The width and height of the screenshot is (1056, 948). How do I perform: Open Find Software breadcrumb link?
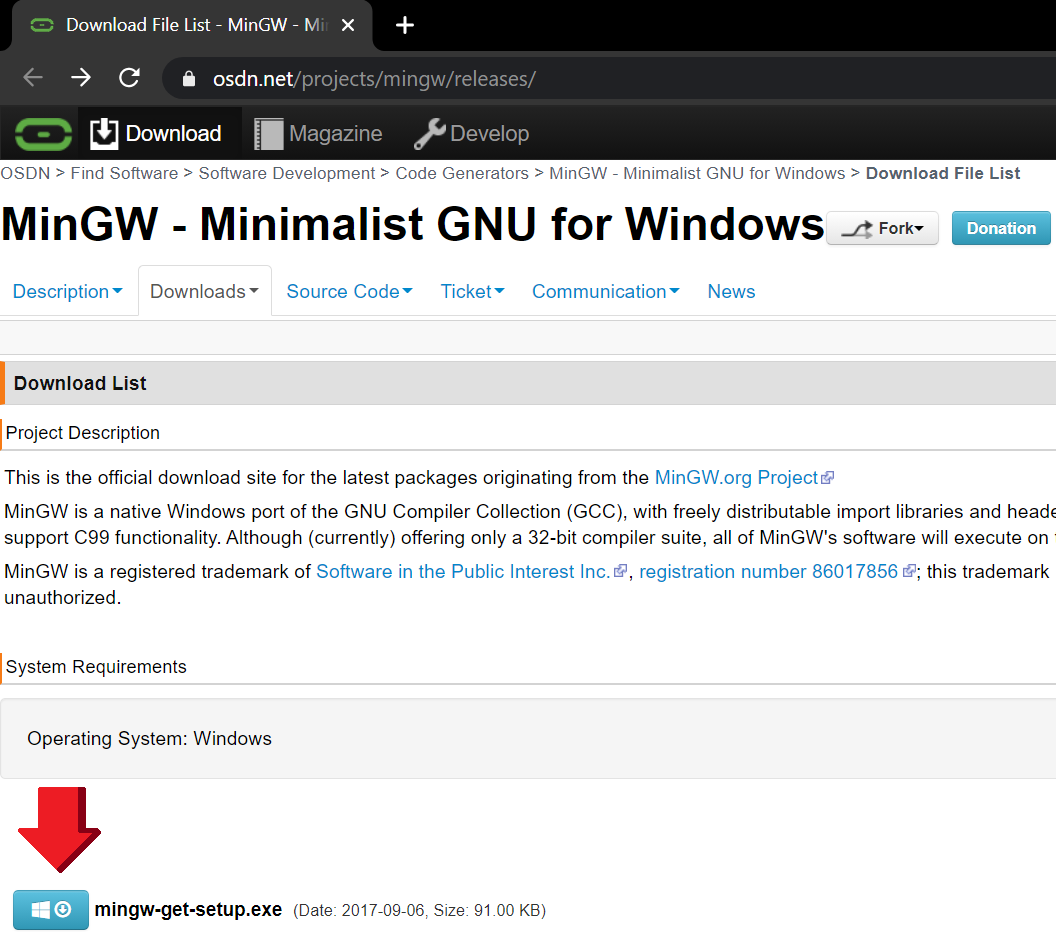click(124, 173)
